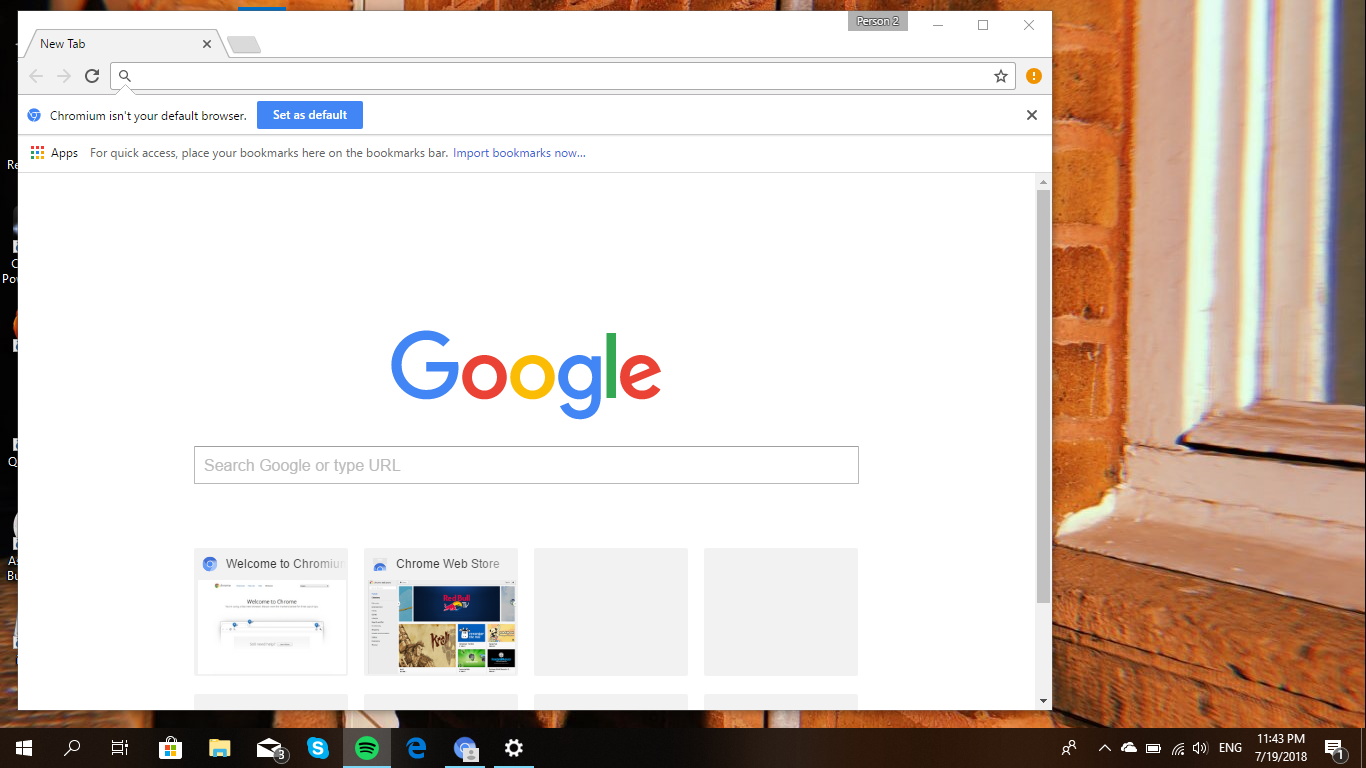
Task: Expand hidden system tray icons
Action: (x=1105, y=747)
